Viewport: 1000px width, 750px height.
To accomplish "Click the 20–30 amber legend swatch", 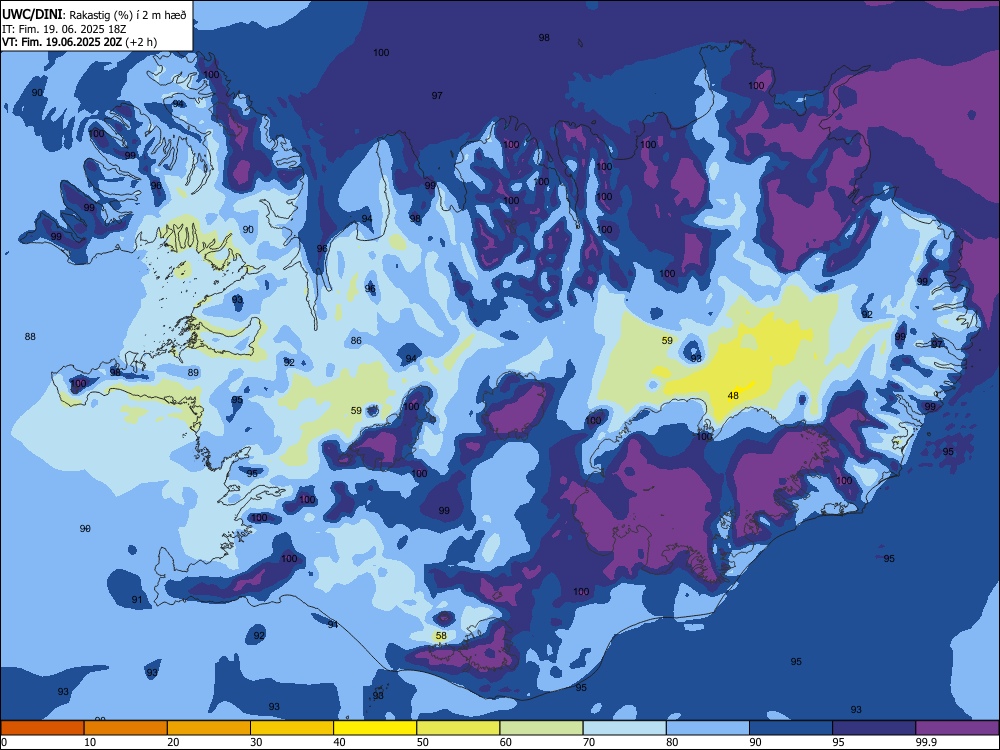I will click(x=209, y=728).
